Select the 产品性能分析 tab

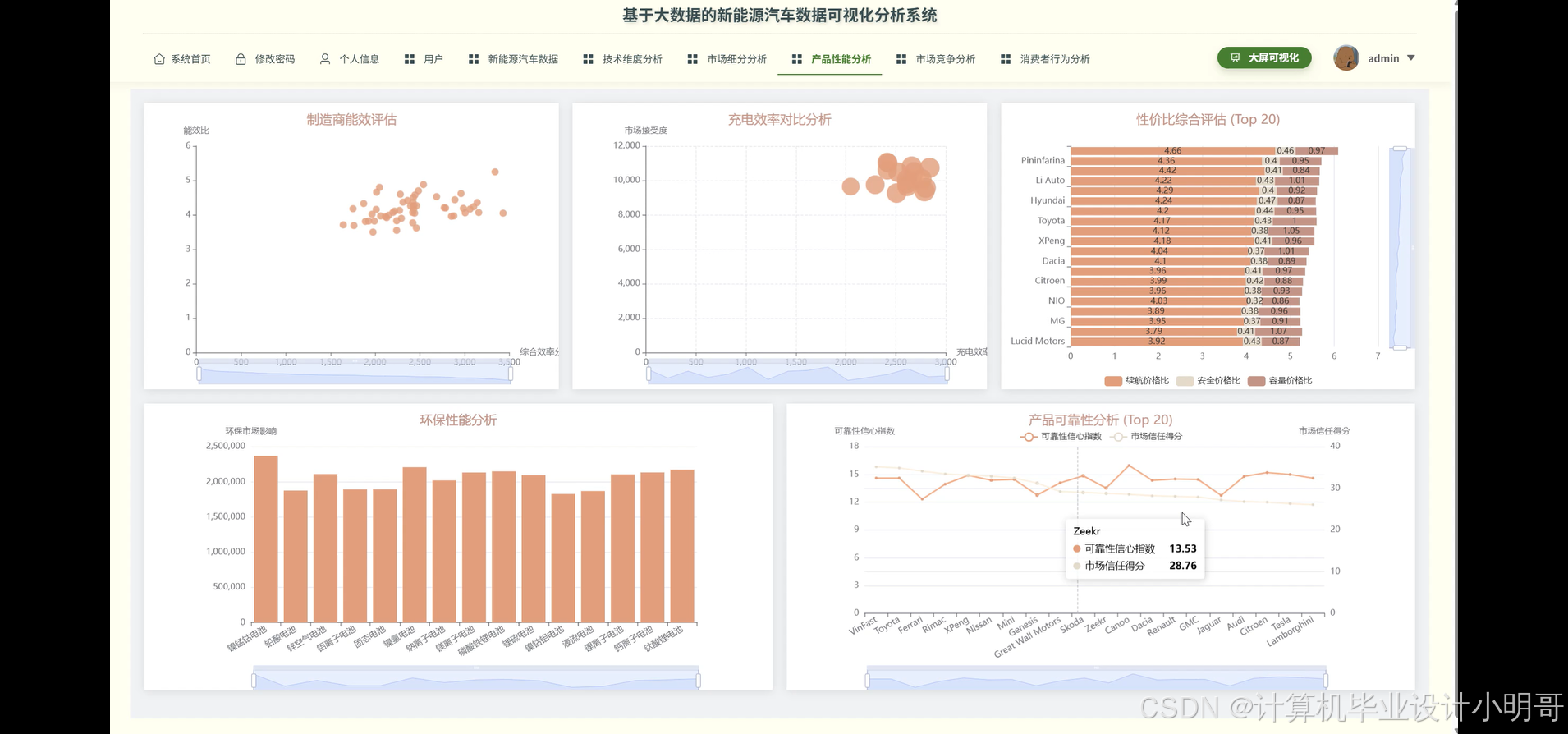pyautogui.click(x=831, y=59)
